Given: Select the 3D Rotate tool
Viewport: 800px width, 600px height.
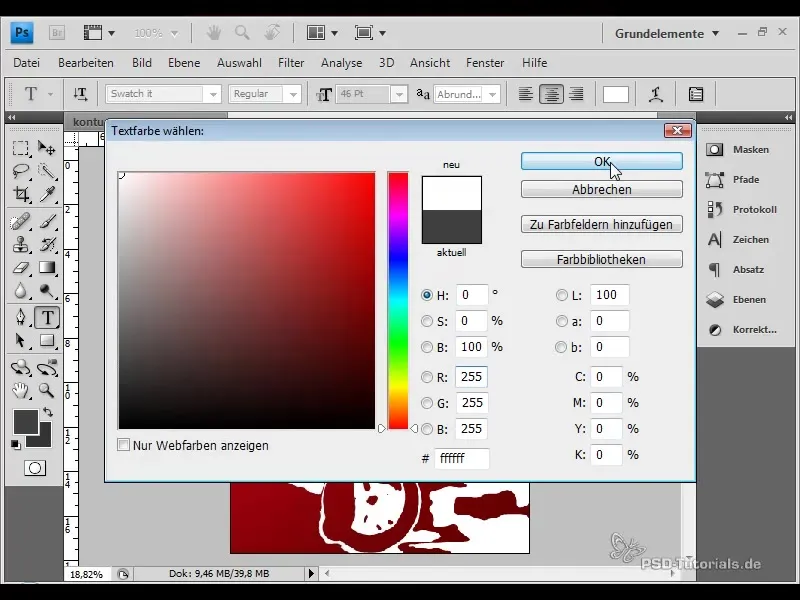Looking at the screenshot, I should click(20, 367).
